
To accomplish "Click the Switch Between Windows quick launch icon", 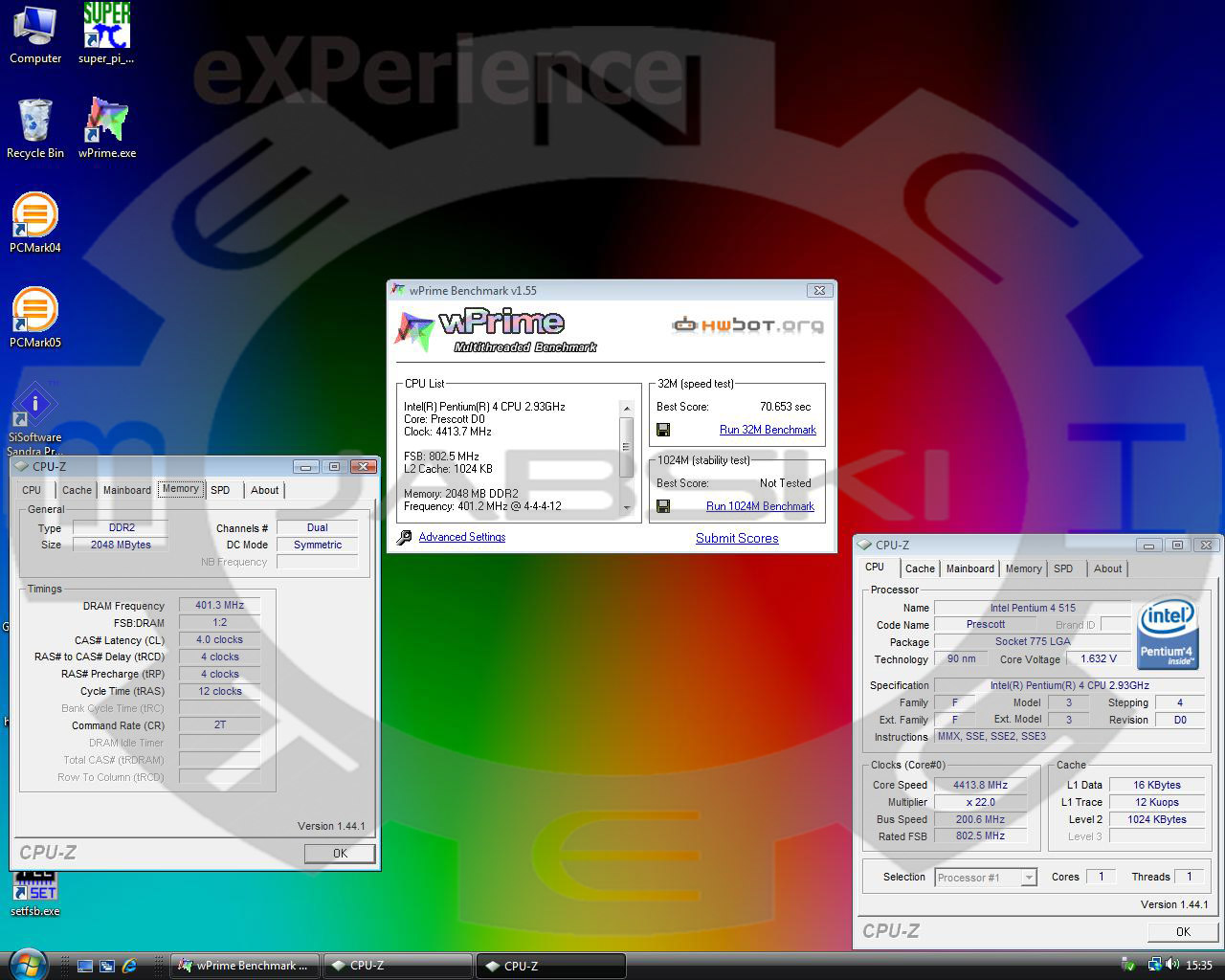I will tap(107, 966).
